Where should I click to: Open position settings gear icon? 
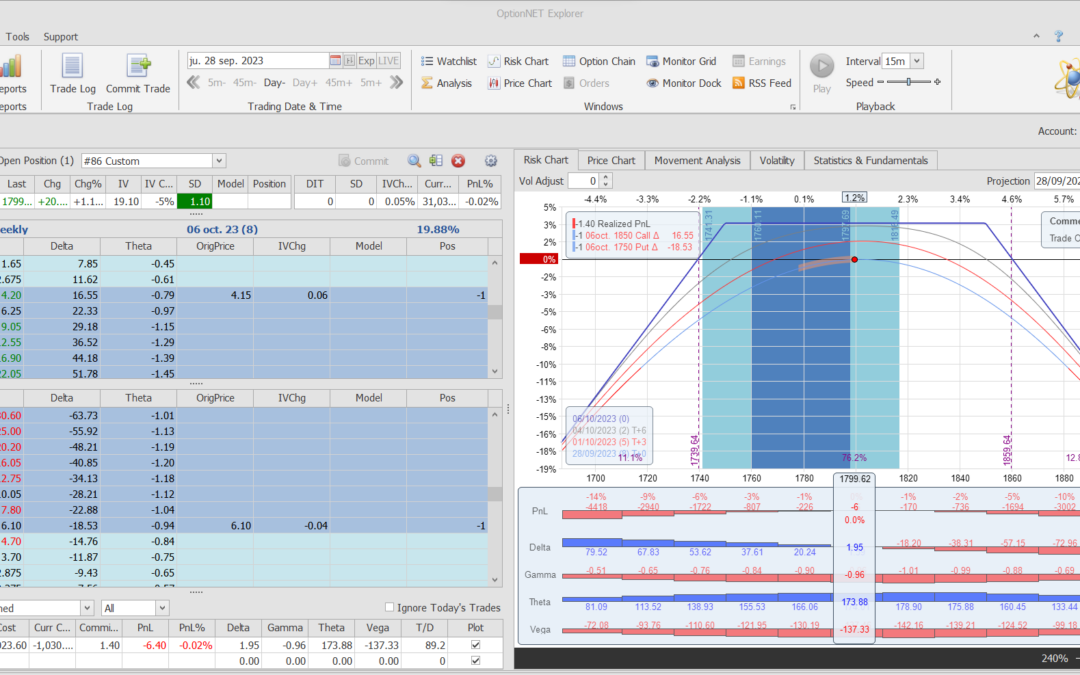490,161
